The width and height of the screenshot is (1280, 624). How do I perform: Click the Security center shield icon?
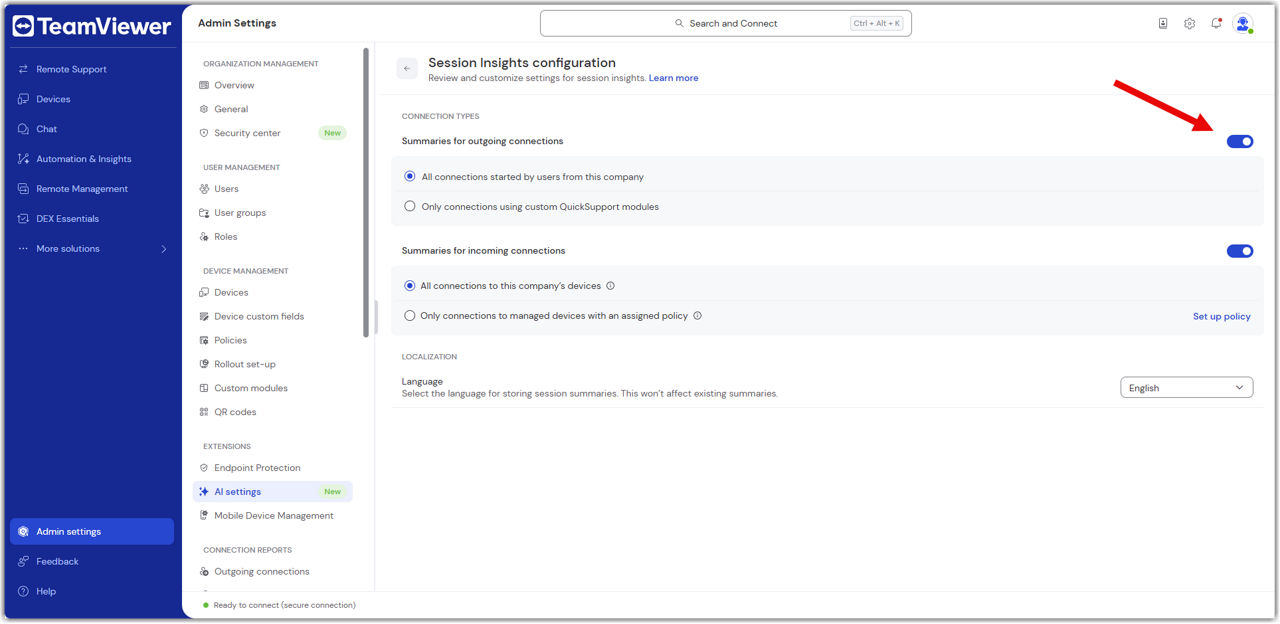point(204,133)
